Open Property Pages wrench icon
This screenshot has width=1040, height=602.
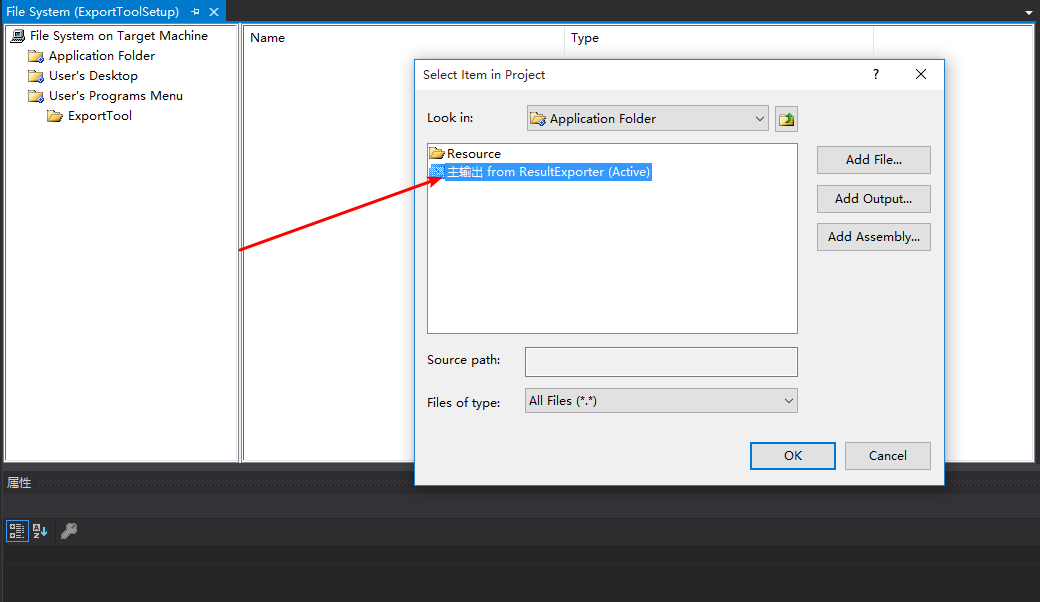(69, 531)
